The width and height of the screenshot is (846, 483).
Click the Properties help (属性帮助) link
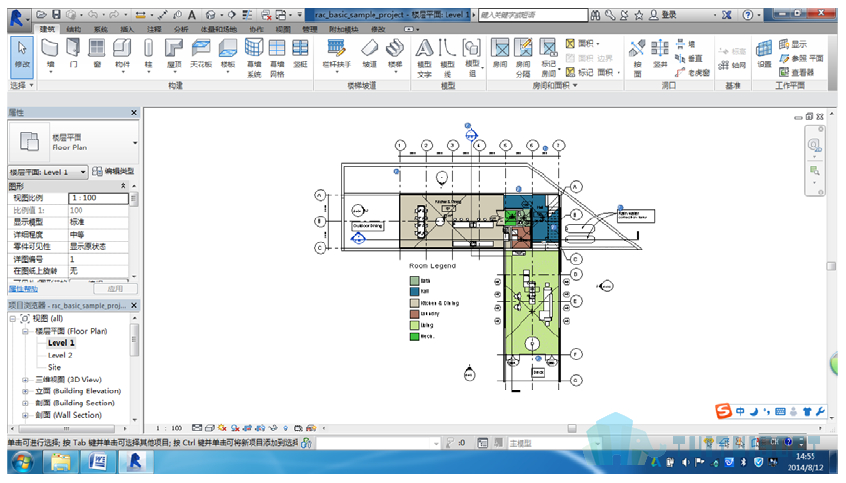(23, 289)
